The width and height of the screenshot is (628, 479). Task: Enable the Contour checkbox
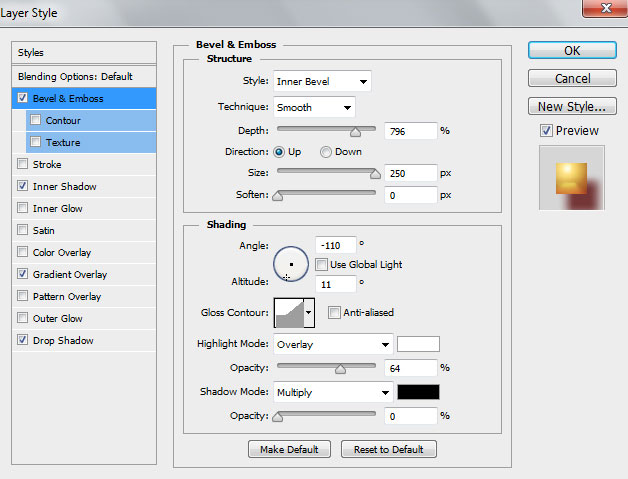pos(35,120)
